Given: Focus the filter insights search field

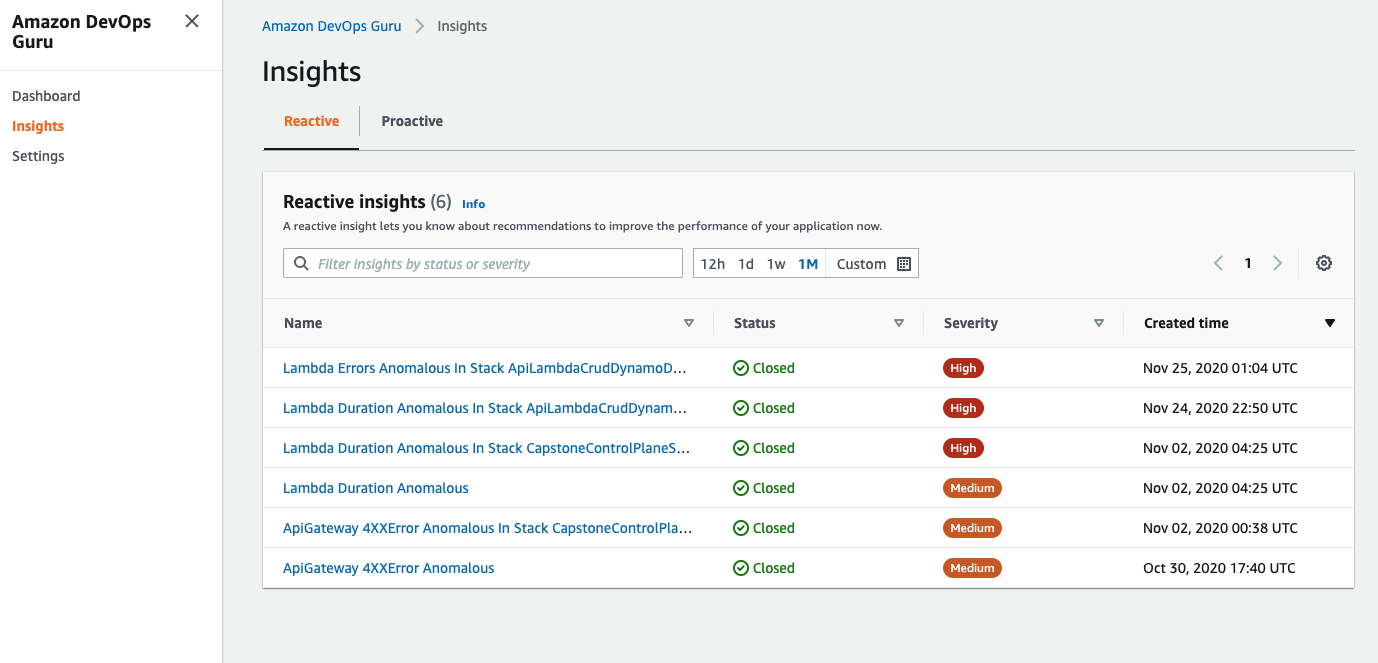Looking at the screenshot, I should coord(483,263).
